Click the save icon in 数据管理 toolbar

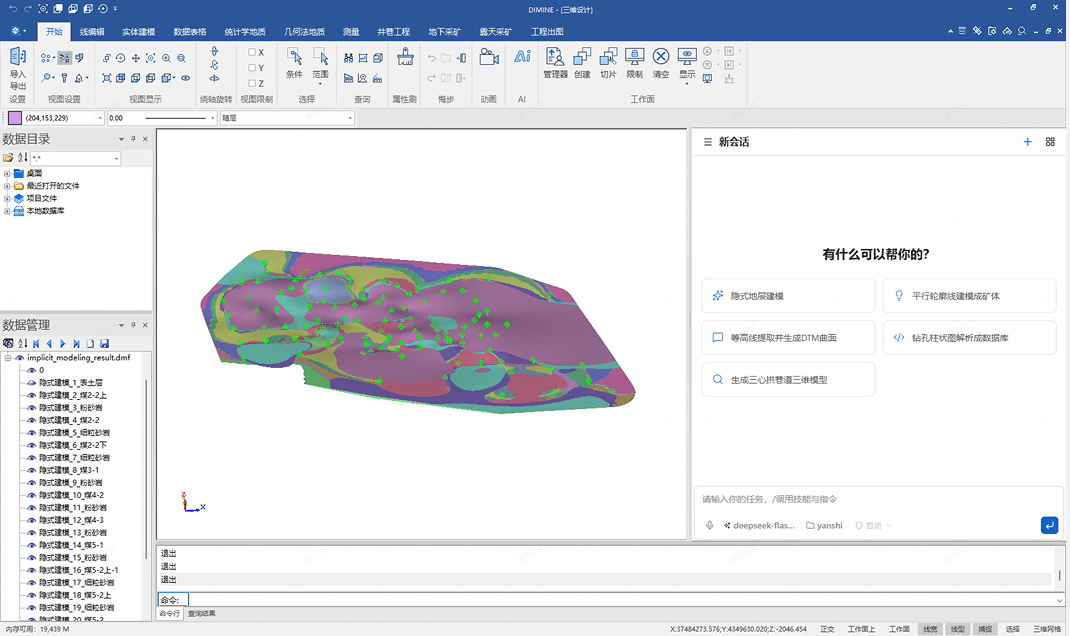(x=104, y=344)
